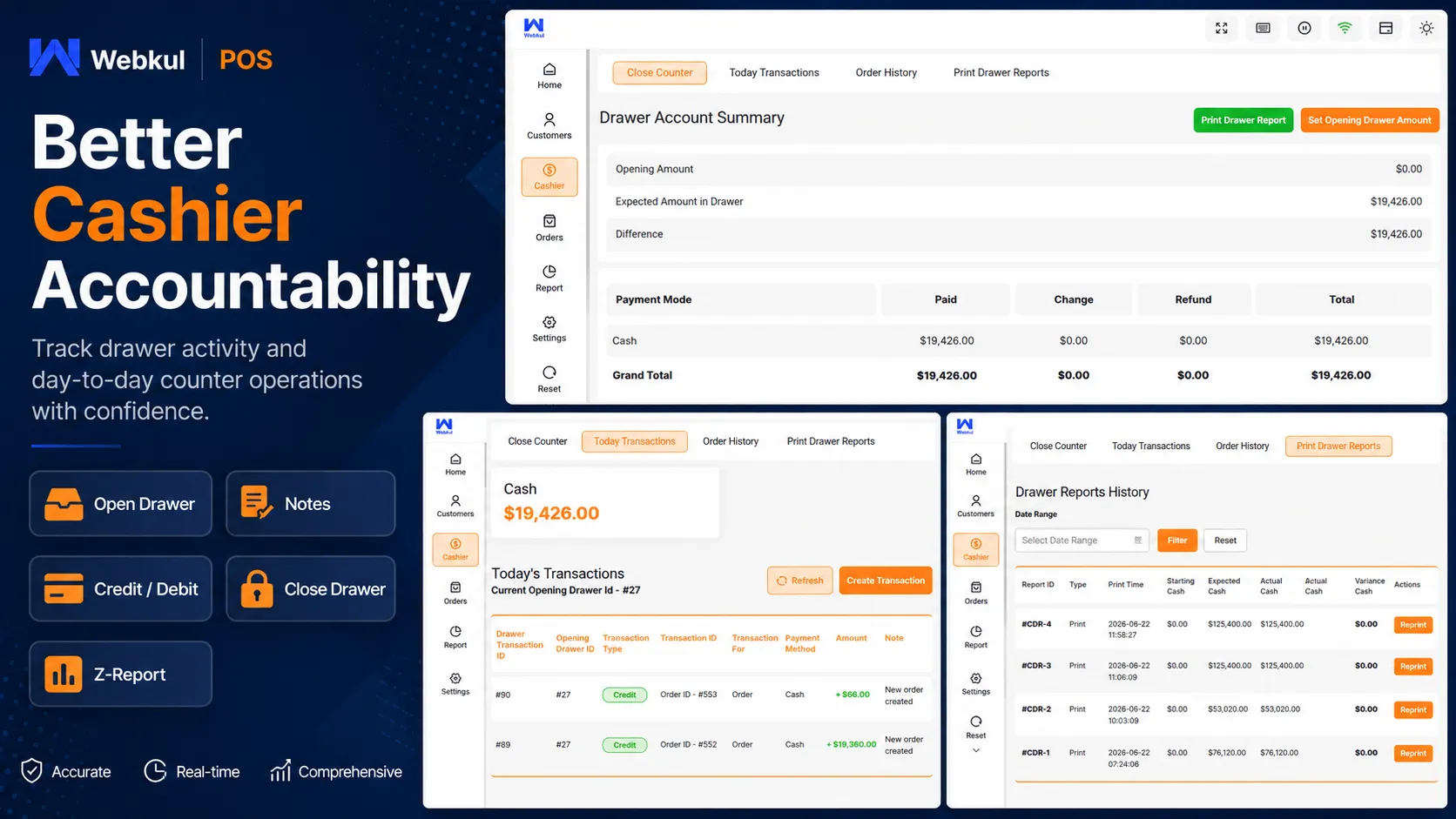Open the calendar icon in Select Date Range

[x=1137, y=540]
